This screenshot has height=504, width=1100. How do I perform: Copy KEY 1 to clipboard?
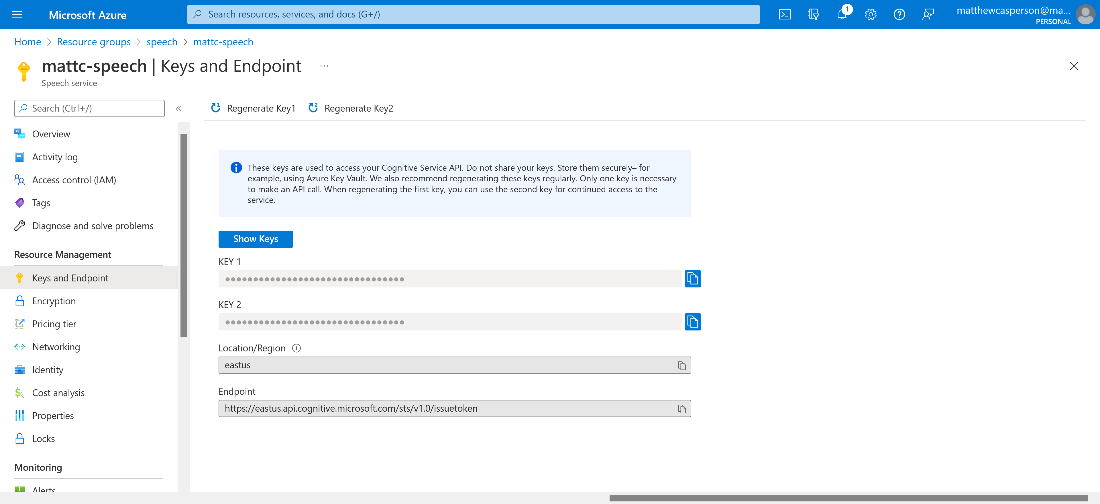click(693, 279)
